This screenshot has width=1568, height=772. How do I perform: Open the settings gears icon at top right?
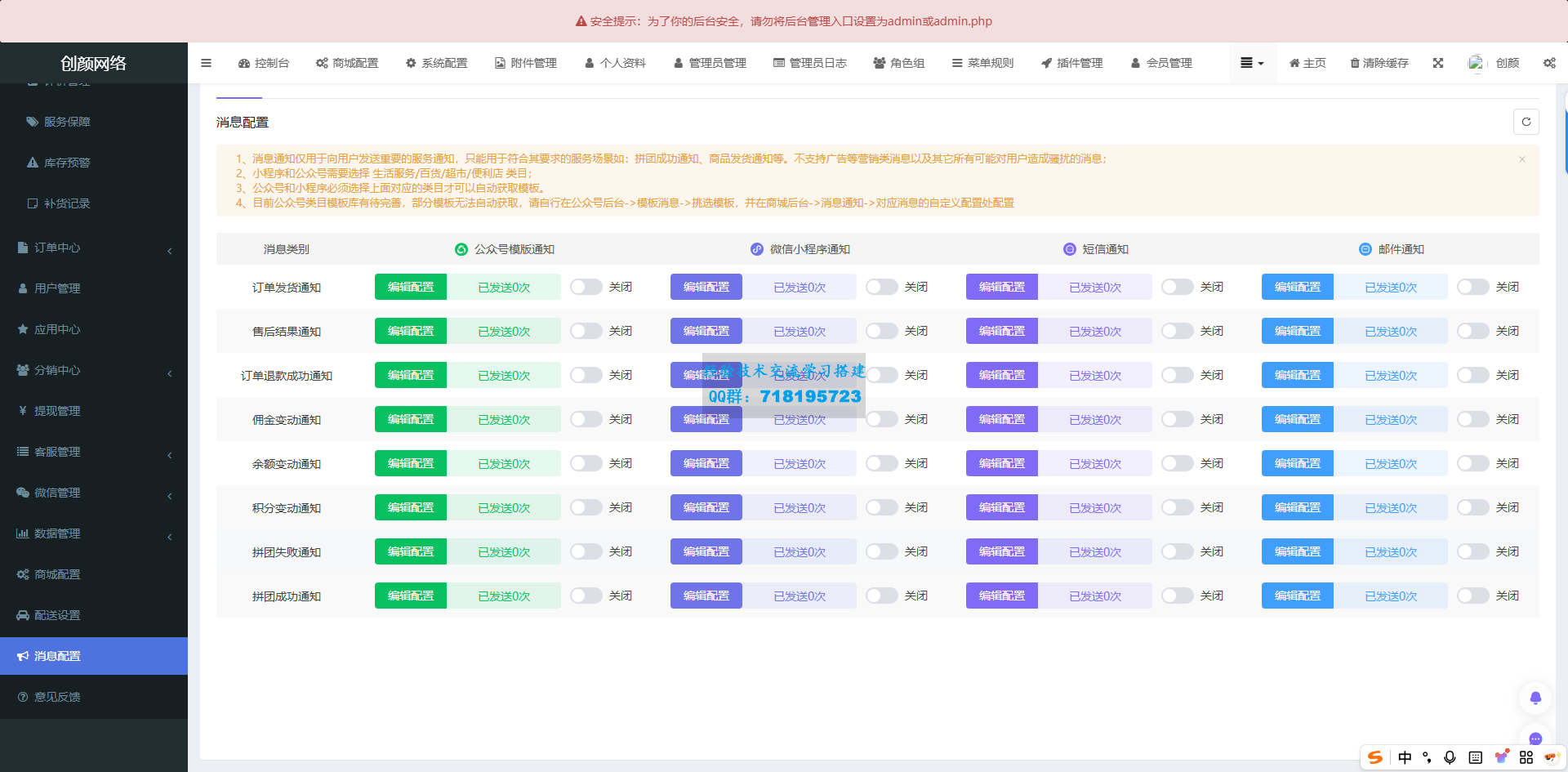1549,63
